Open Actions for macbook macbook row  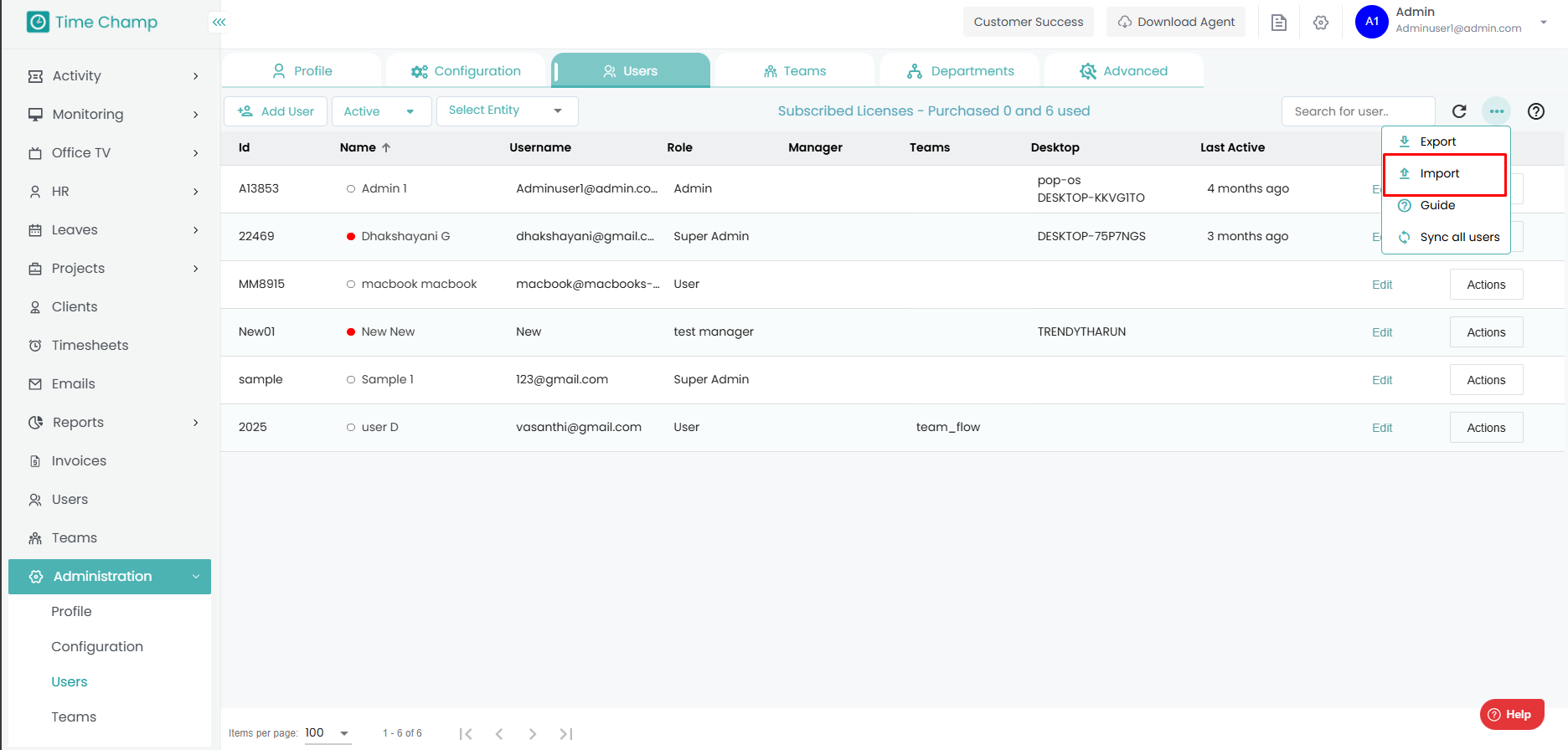1486,285
